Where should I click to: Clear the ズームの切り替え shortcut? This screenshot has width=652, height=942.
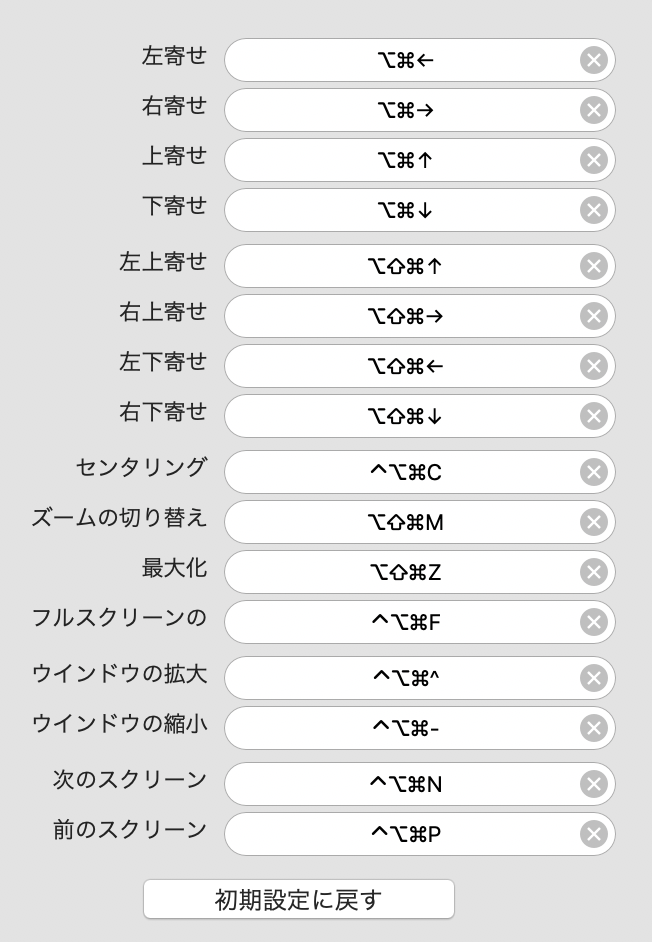click(594, 522)
